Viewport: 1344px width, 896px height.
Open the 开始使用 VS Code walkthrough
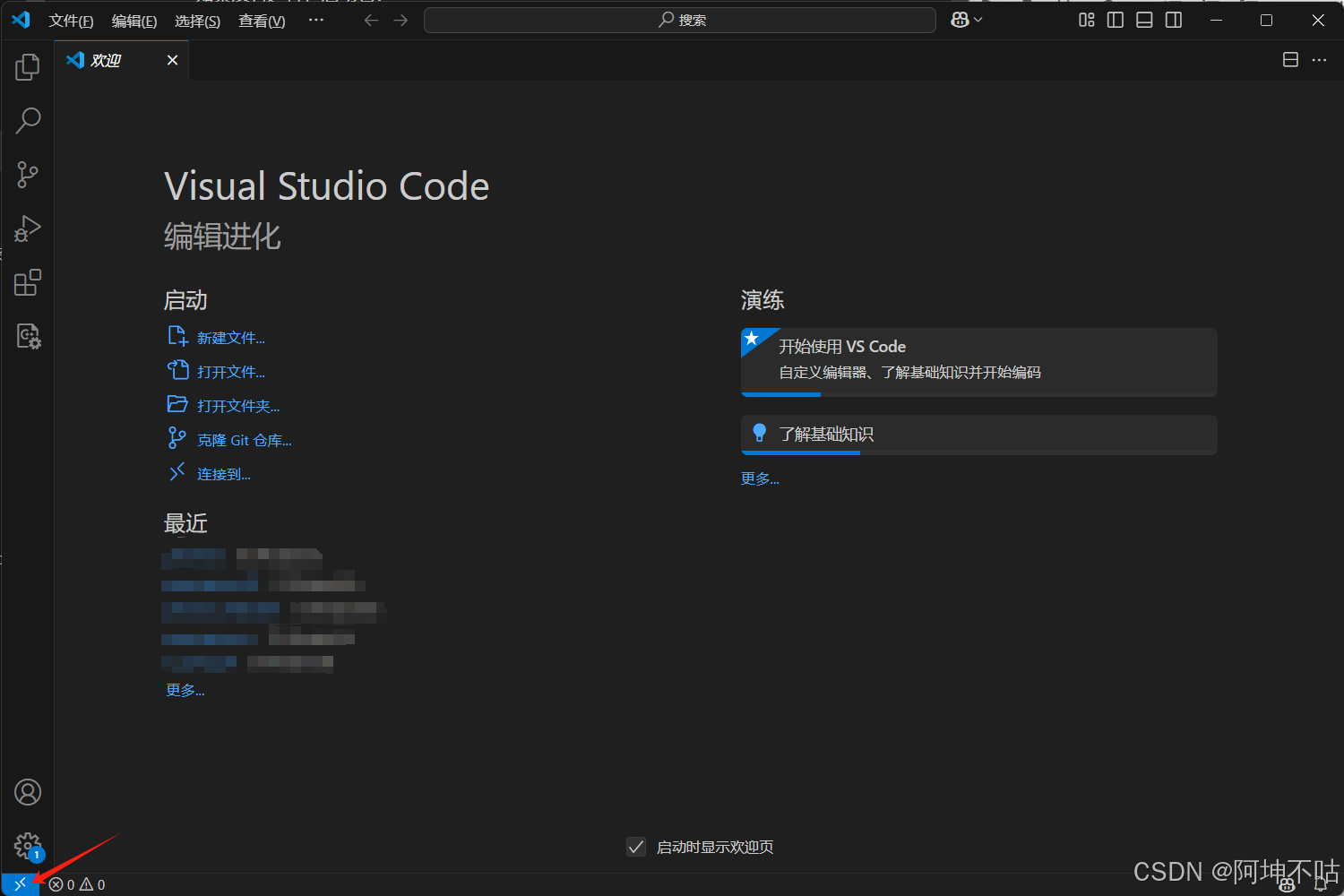click(x=979, y=362)
